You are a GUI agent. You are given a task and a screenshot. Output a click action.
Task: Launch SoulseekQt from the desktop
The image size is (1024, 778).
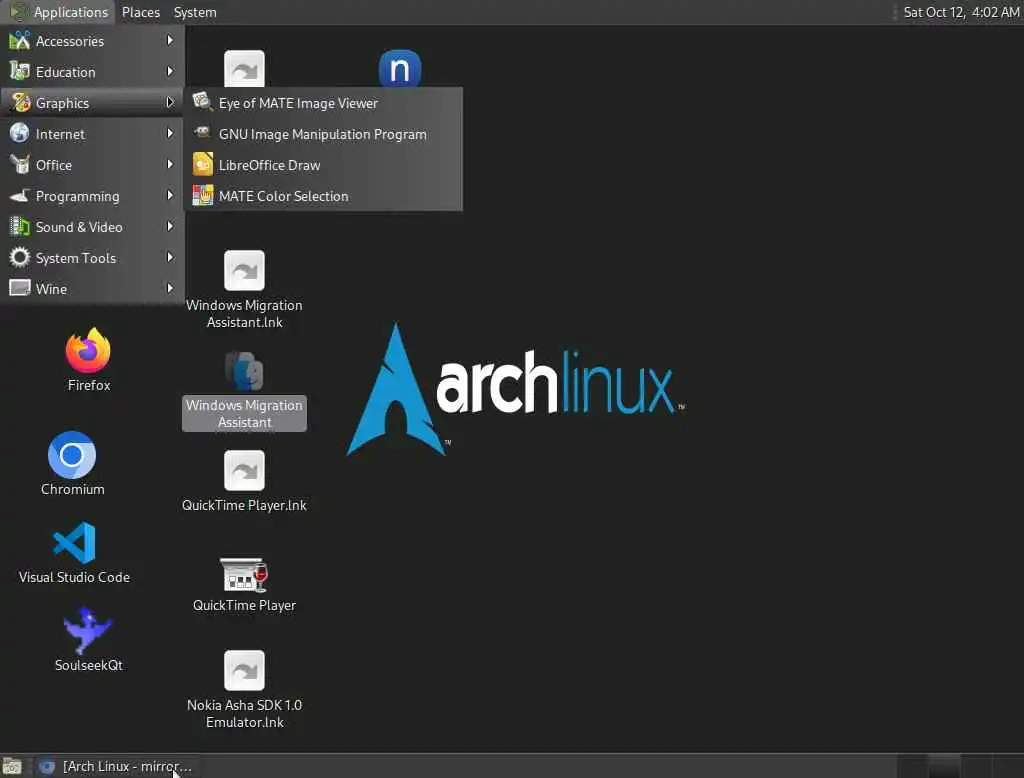click(88, 630)
